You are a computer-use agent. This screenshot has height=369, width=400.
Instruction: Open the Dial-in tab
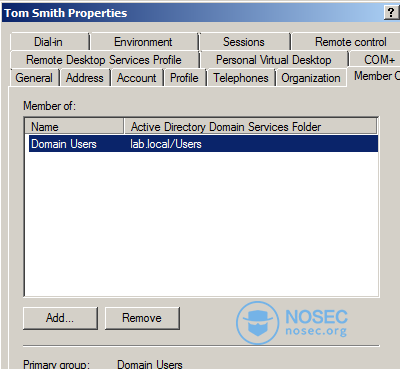point(49,42)
